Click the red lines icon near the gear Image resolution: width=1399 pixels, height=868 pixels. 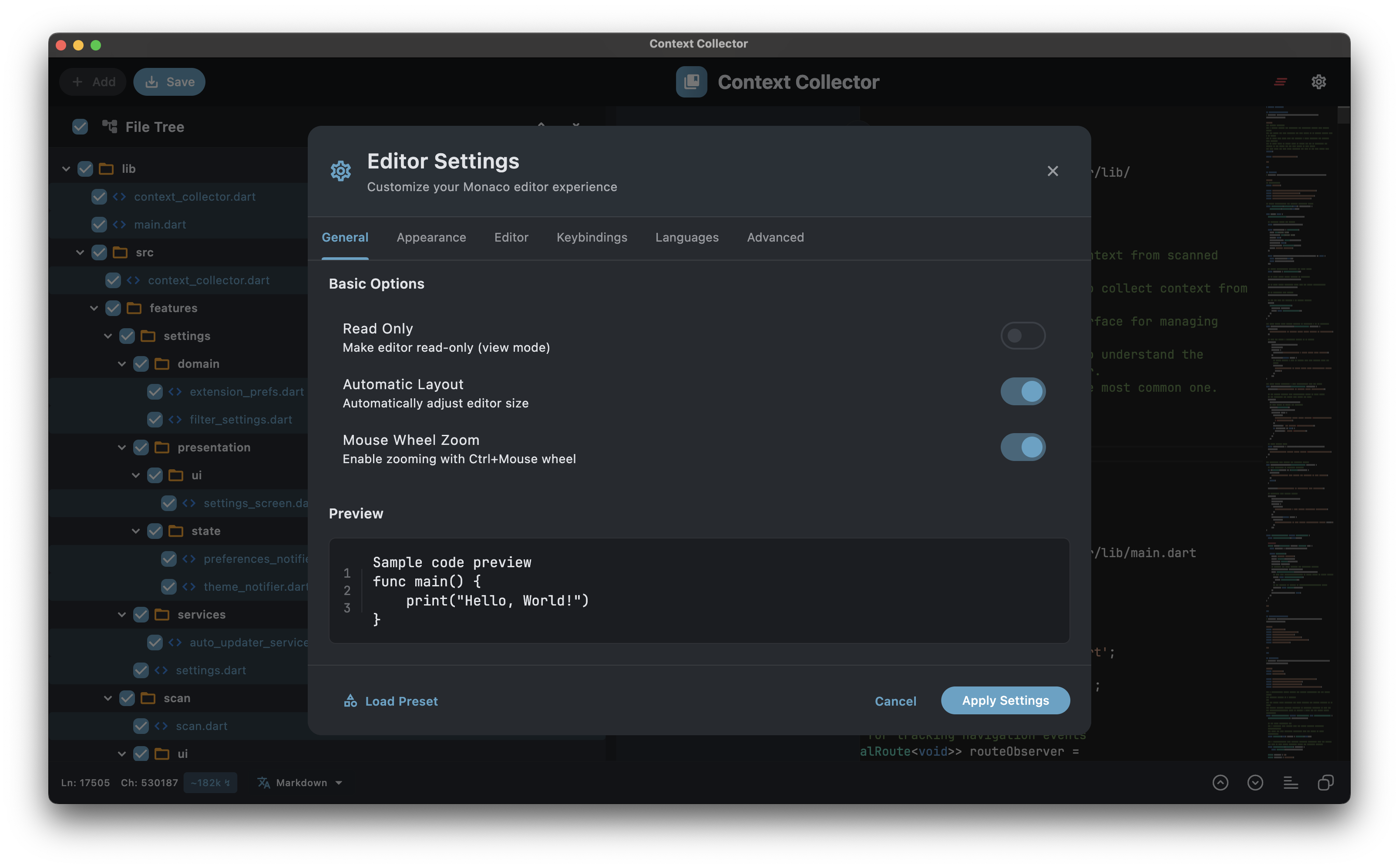1280,81
